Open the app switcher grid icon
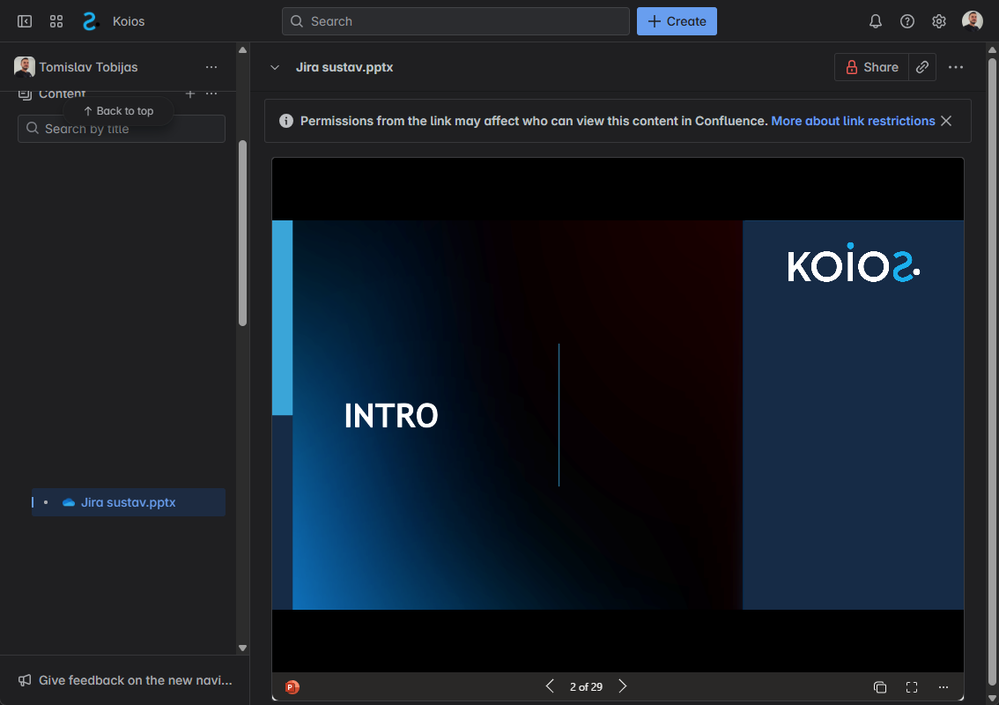The height and width of the screenshot is (705, 999). pos(56,22)
